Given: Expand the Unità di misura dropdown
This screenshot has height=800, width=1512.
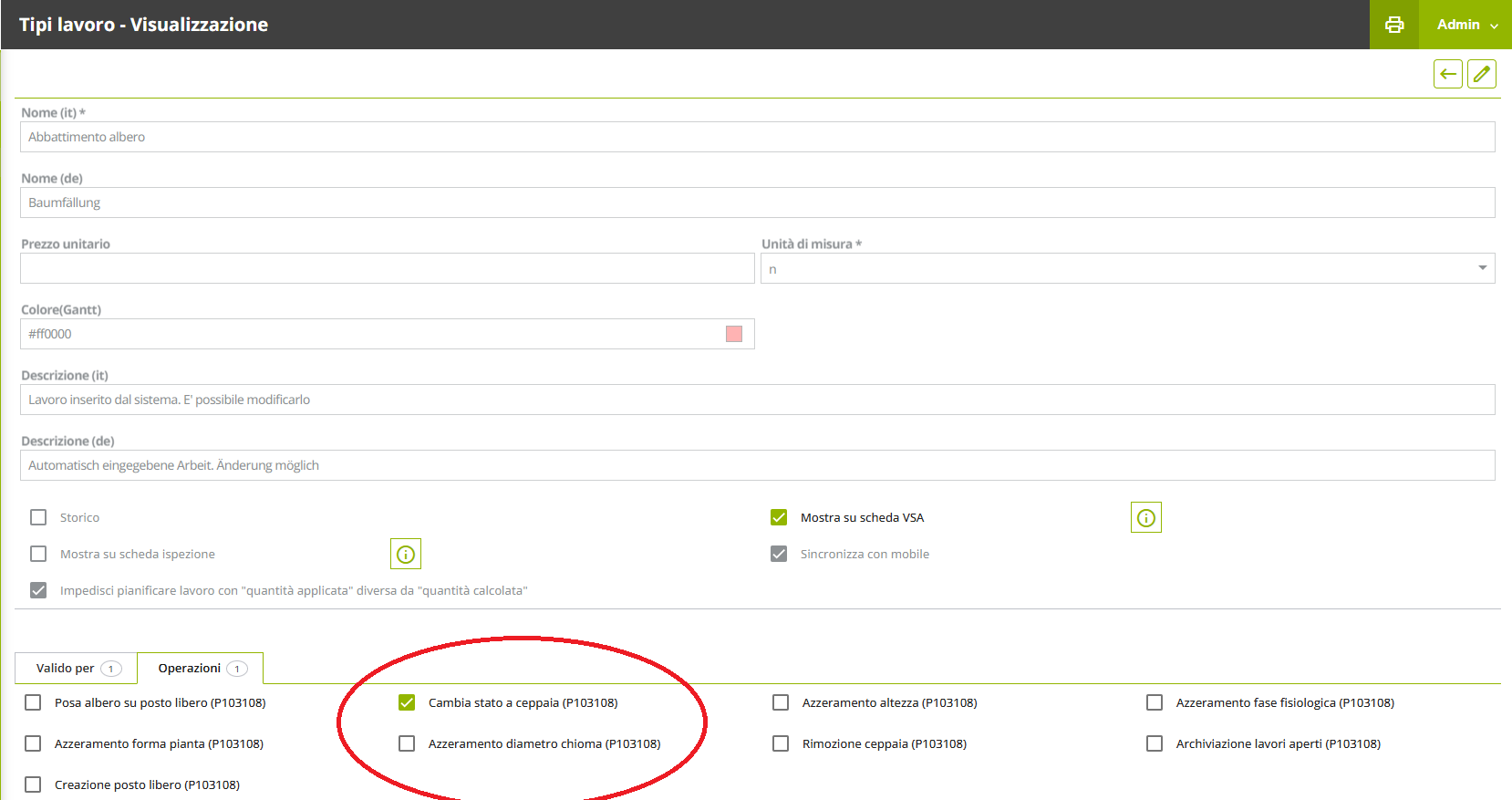Looking at the screenshot, I should (1482, 268).
